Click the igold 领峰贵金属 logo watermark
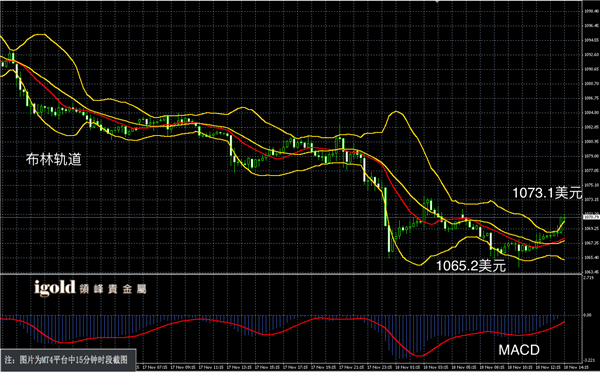 tap(90, 288)
